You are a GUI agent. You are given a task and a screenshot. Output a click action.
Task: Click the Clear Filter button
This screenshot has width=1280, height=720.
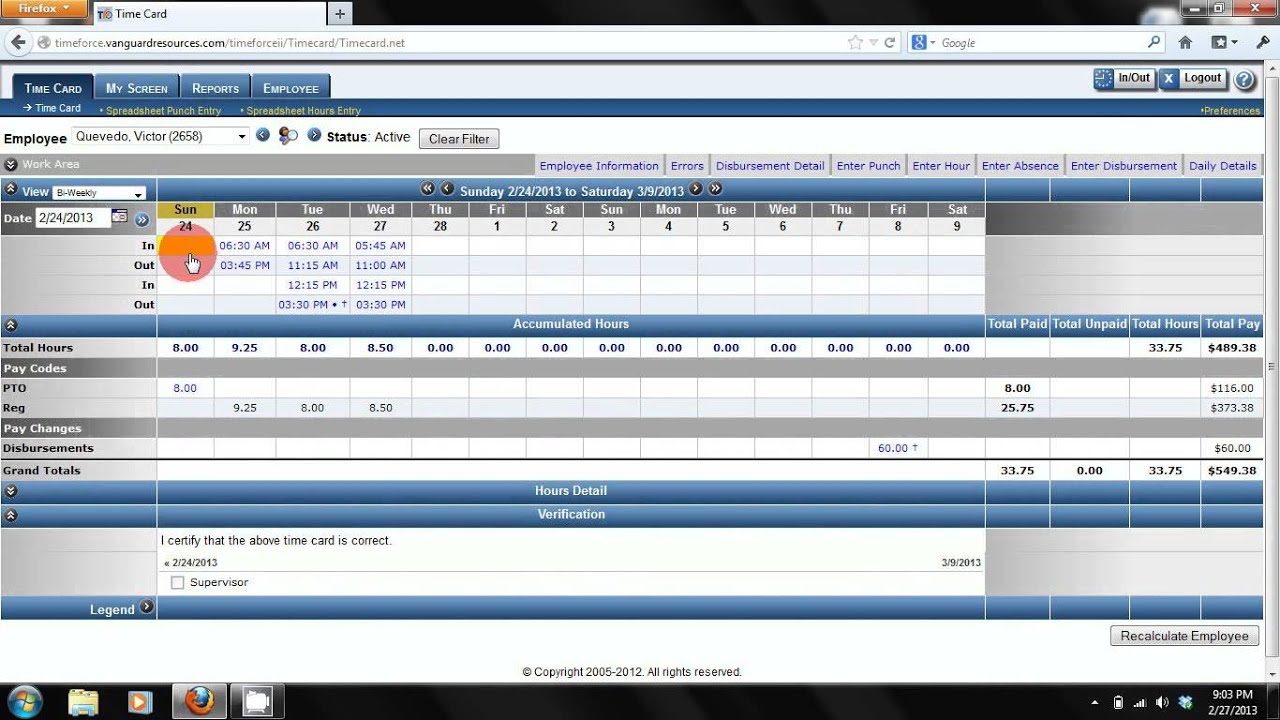[x=459, y=139]
